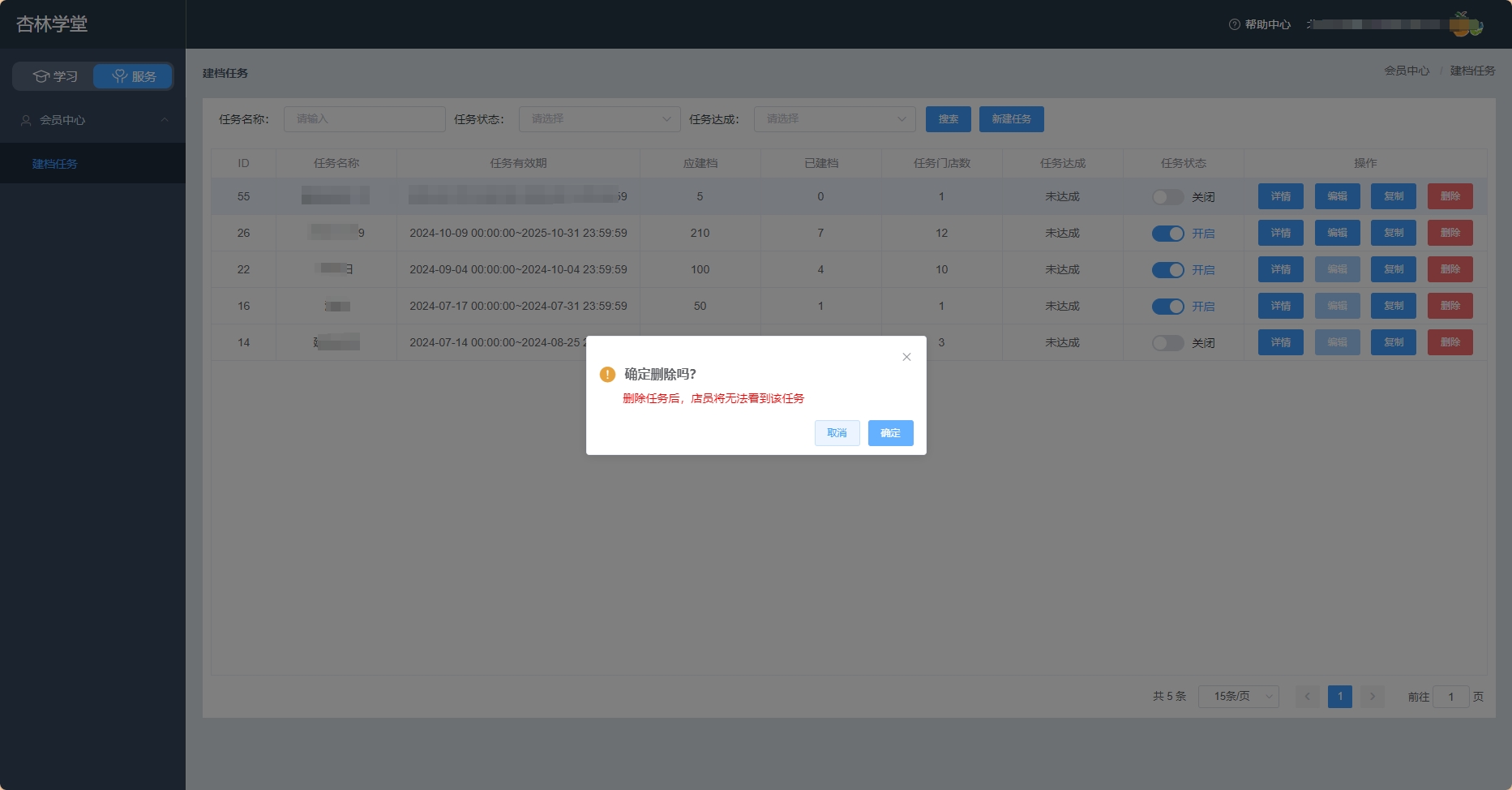
Task: Open the 建档任务 sidebar item
Action: click(92, 164)
